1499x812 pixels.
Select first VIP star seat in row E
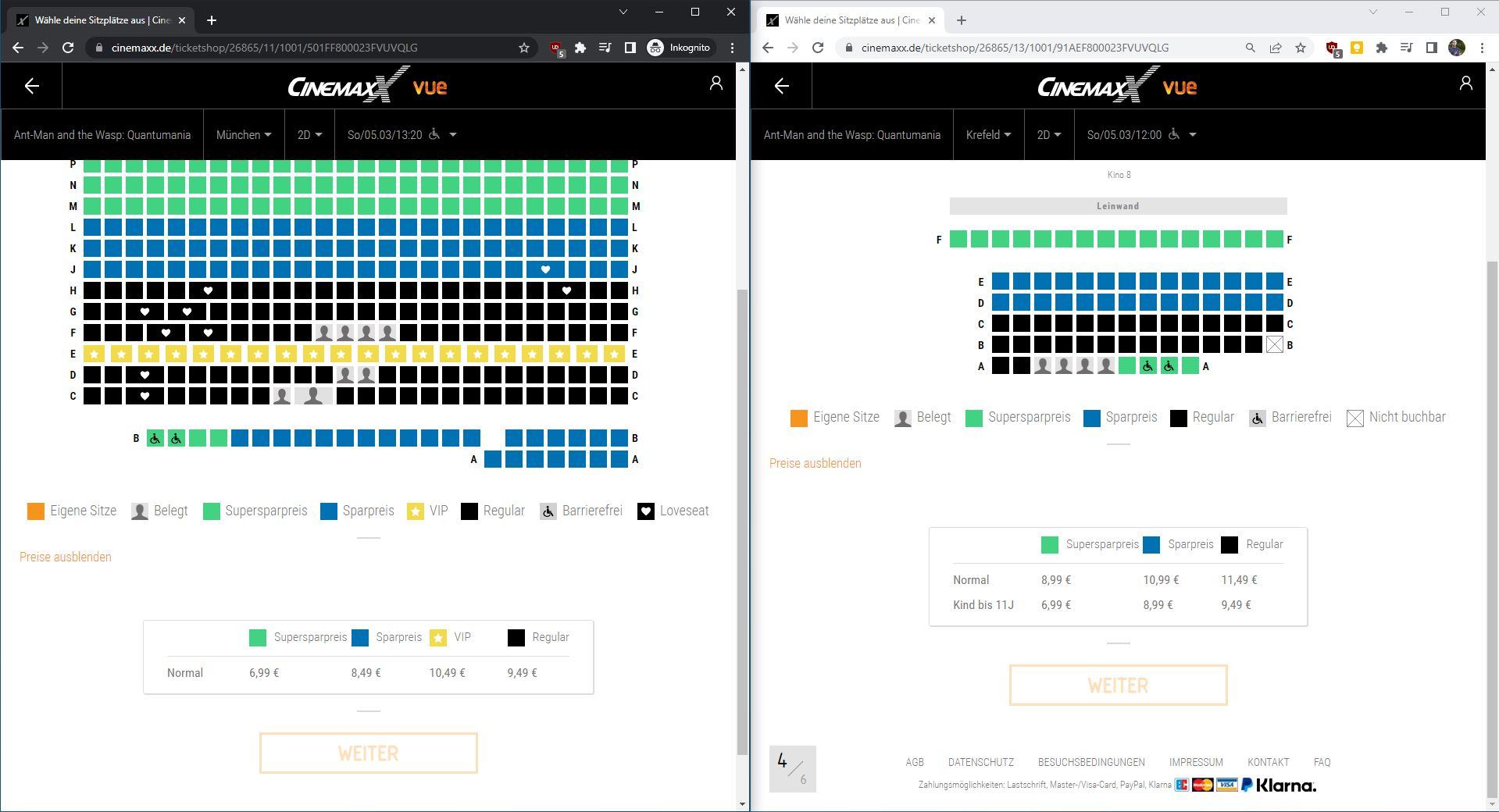click(95, 354)
